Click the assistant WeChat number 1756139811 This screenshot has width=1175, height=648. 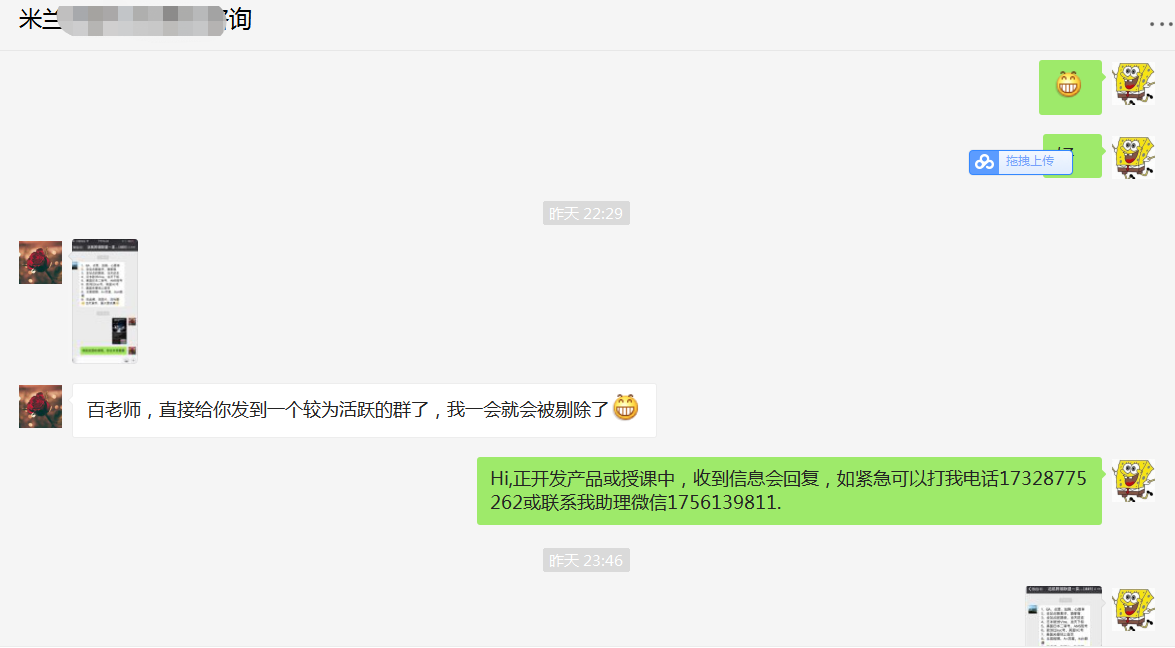(x=722, y=503)
